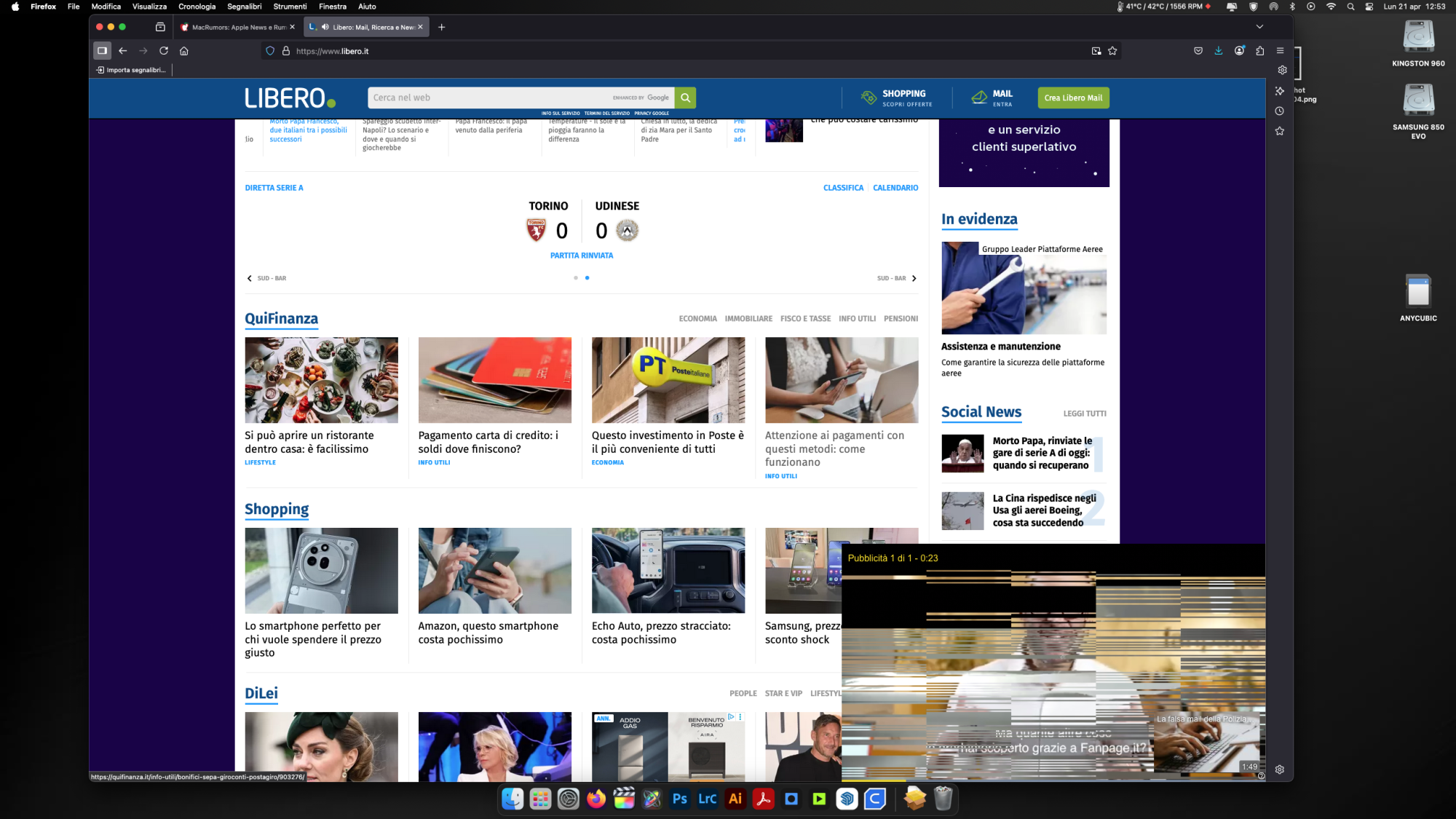Reload the current page
Viewport: 1456px width, 819px height.
[x=164, y=51]
